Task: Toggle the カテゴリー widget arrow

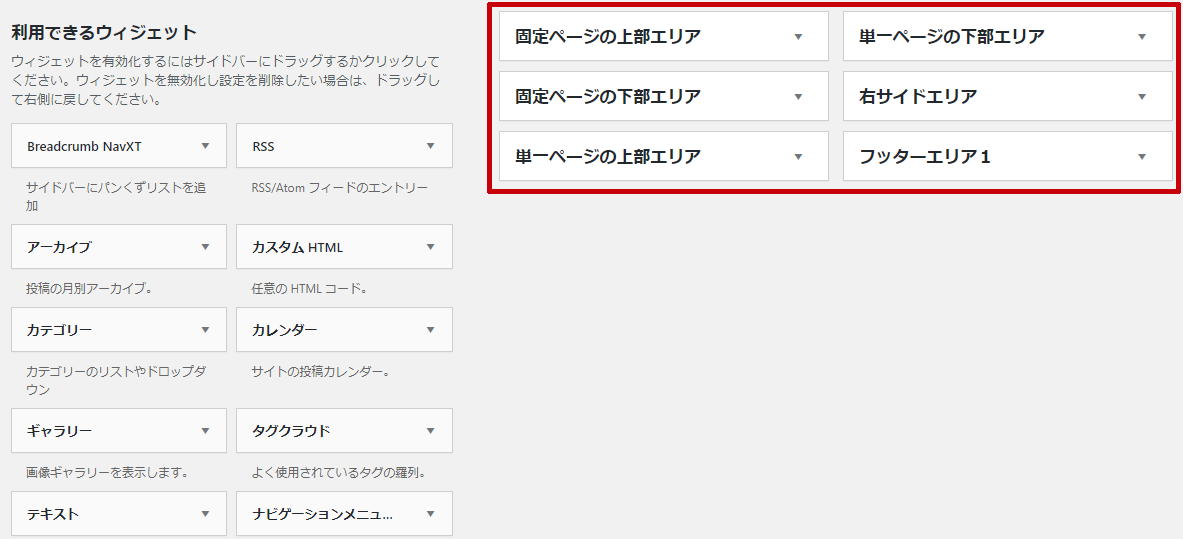Action: click(x=205, y=330)
